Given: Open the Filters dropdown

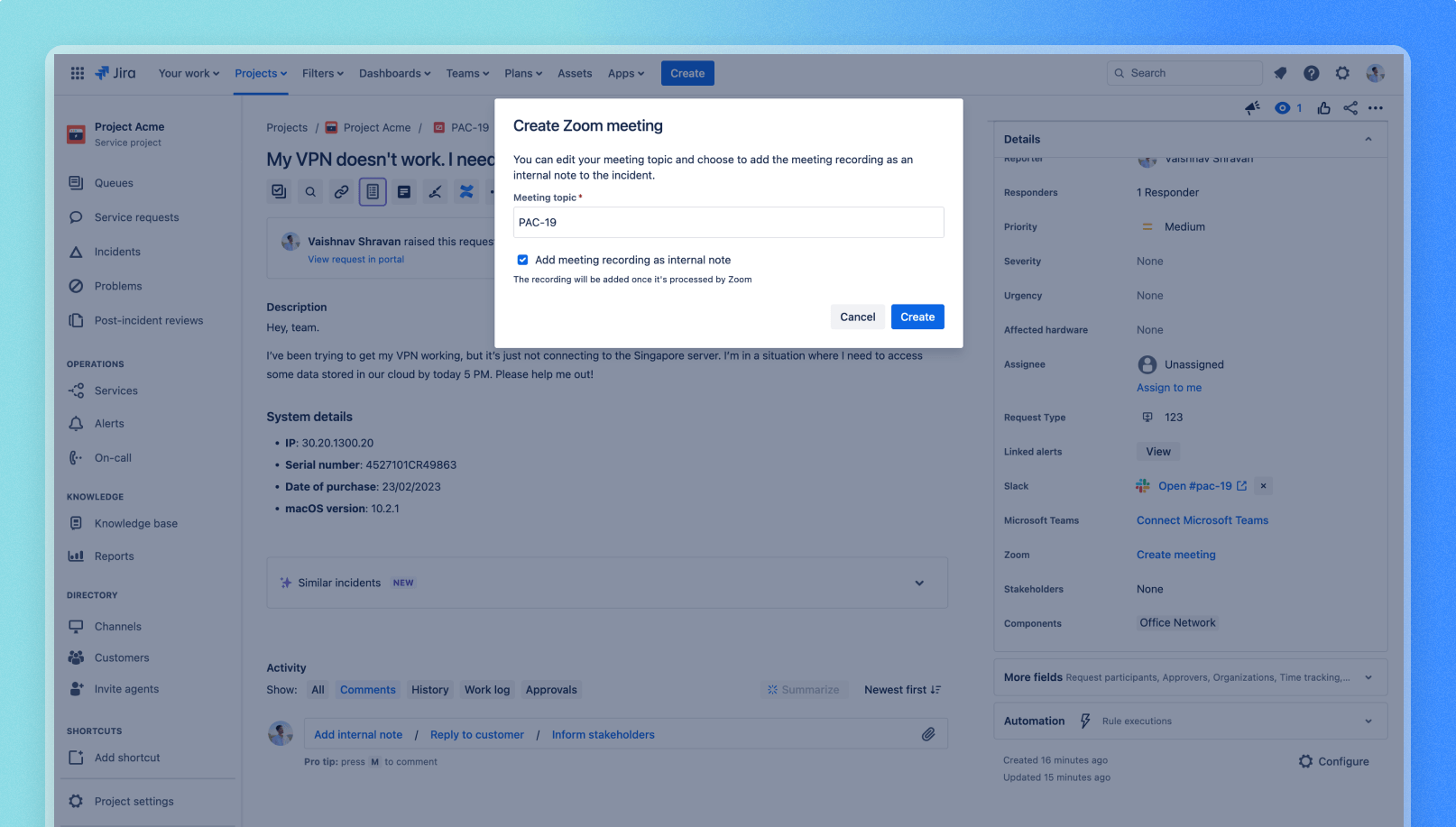Looking at the screenshot, I should pos(323,73).
